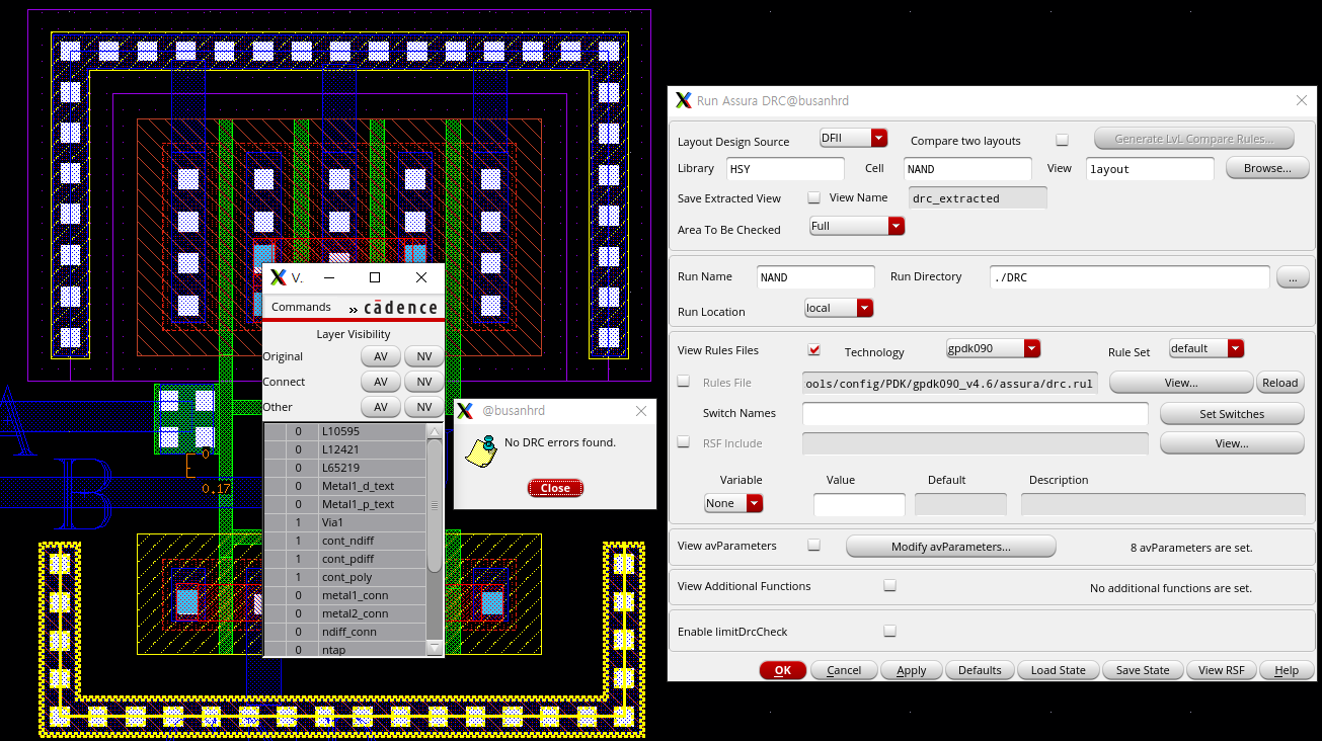Click the Modify avParameters... button

[x=951, y=547]
